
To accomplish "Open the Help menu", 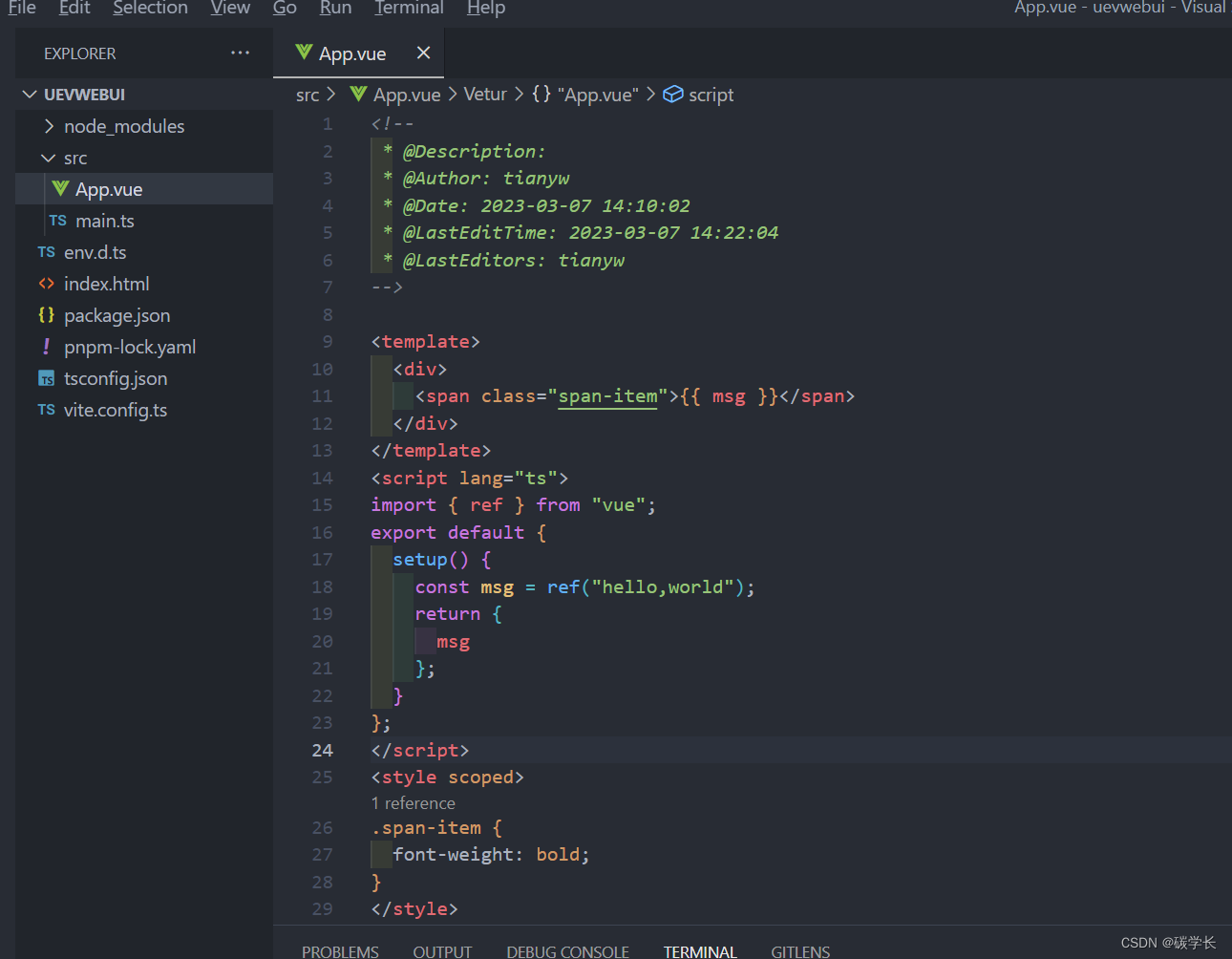I will pos(486,8).
